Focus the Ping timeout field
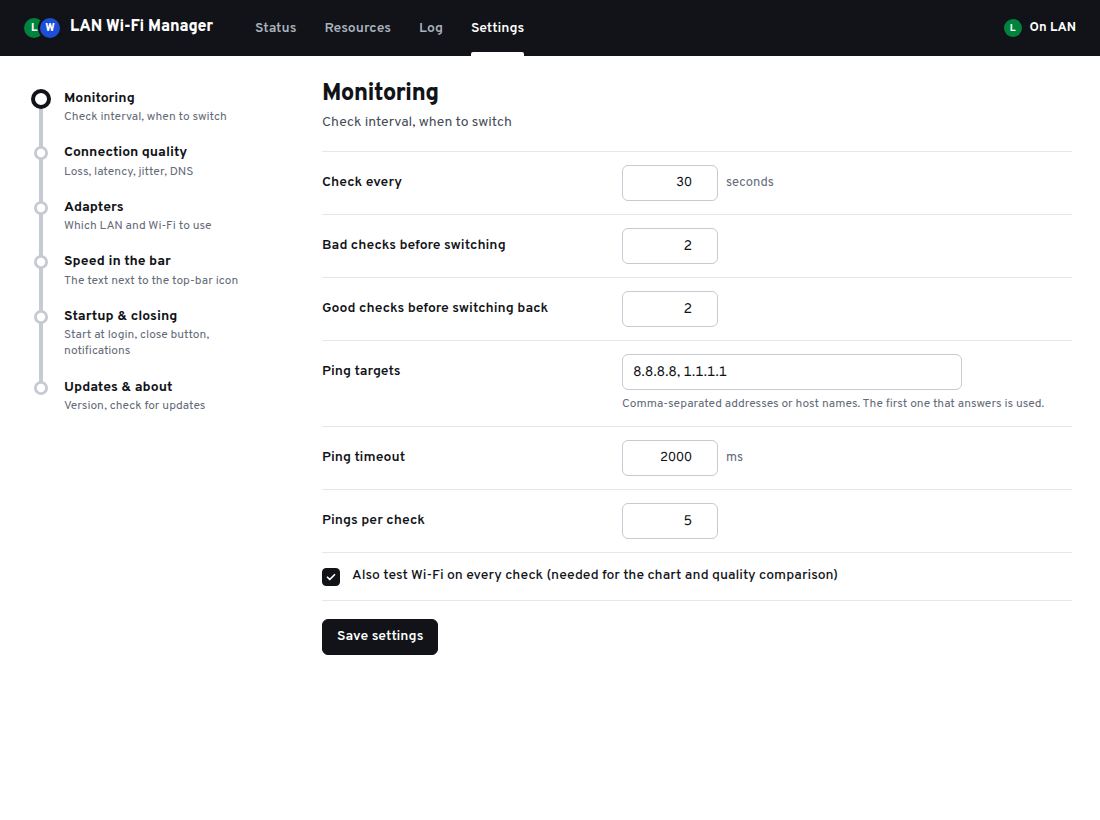 tap(670, 458)
